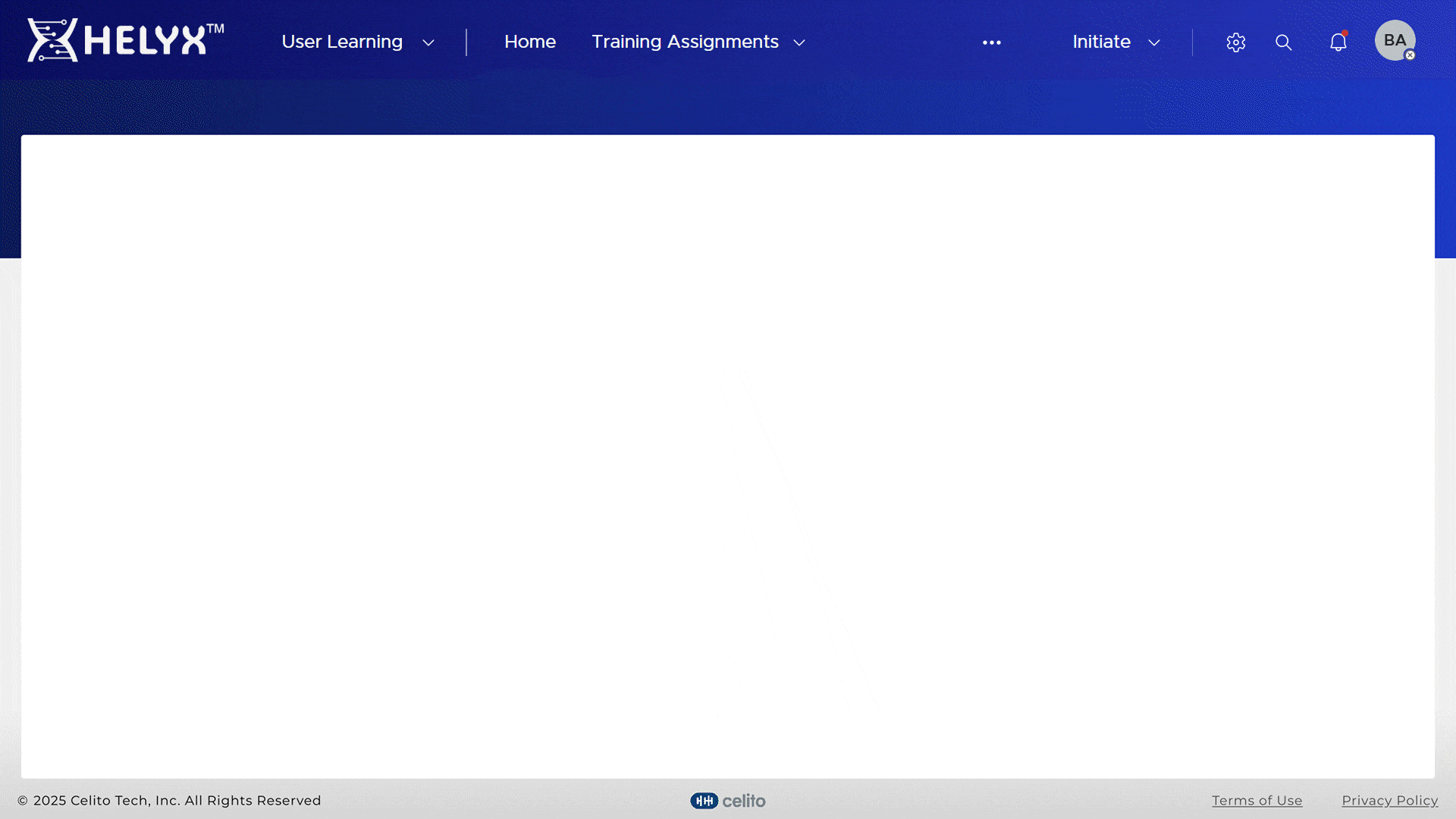This screenshot has width=1456, height=819.
Task: Open settings via the gear icon
Action: pos(1236,42)
